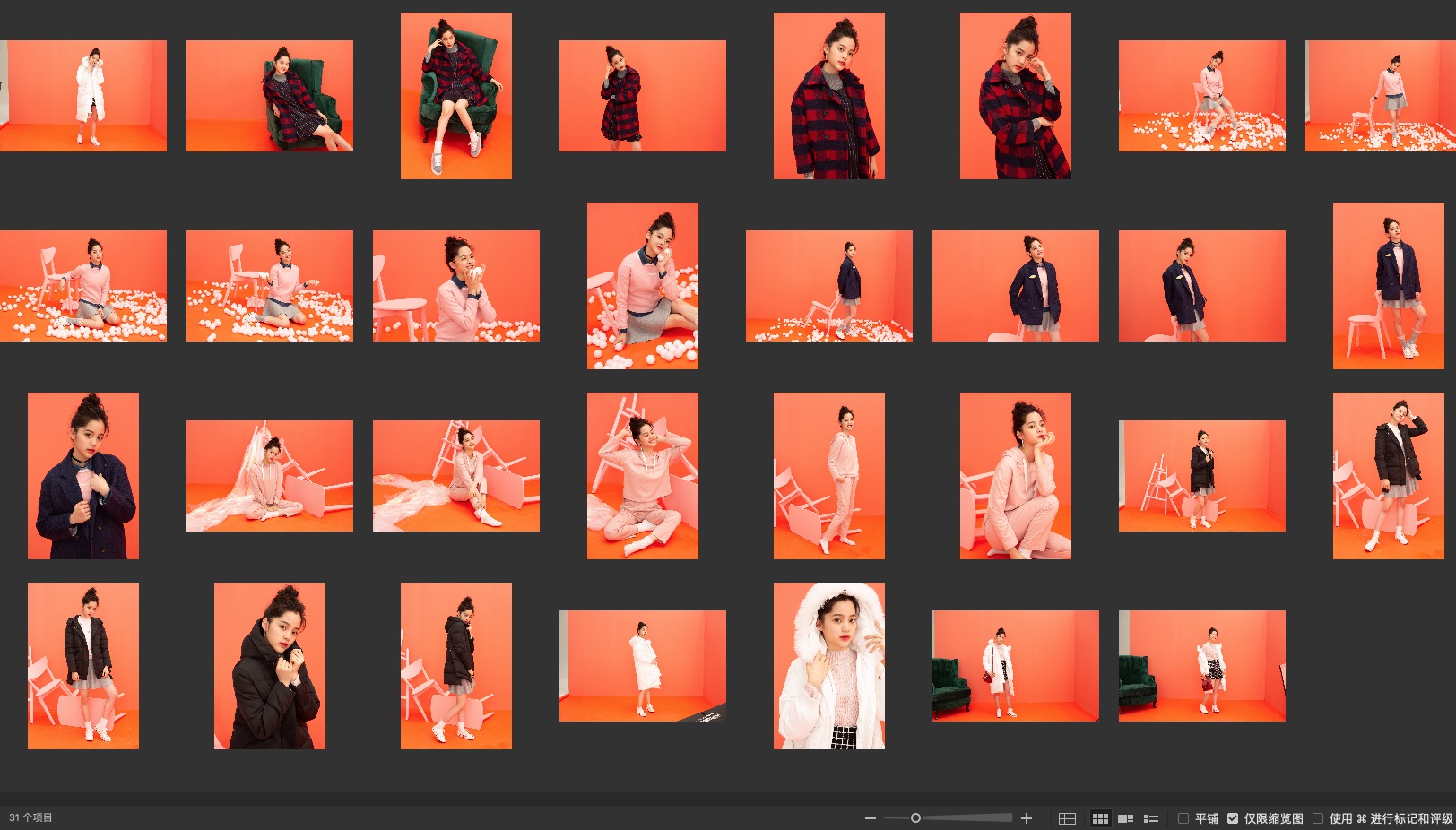Click the lock thumbnail grid icon
The width and height of the screenshot is (1456, 830).
[x=1067, y=818]
